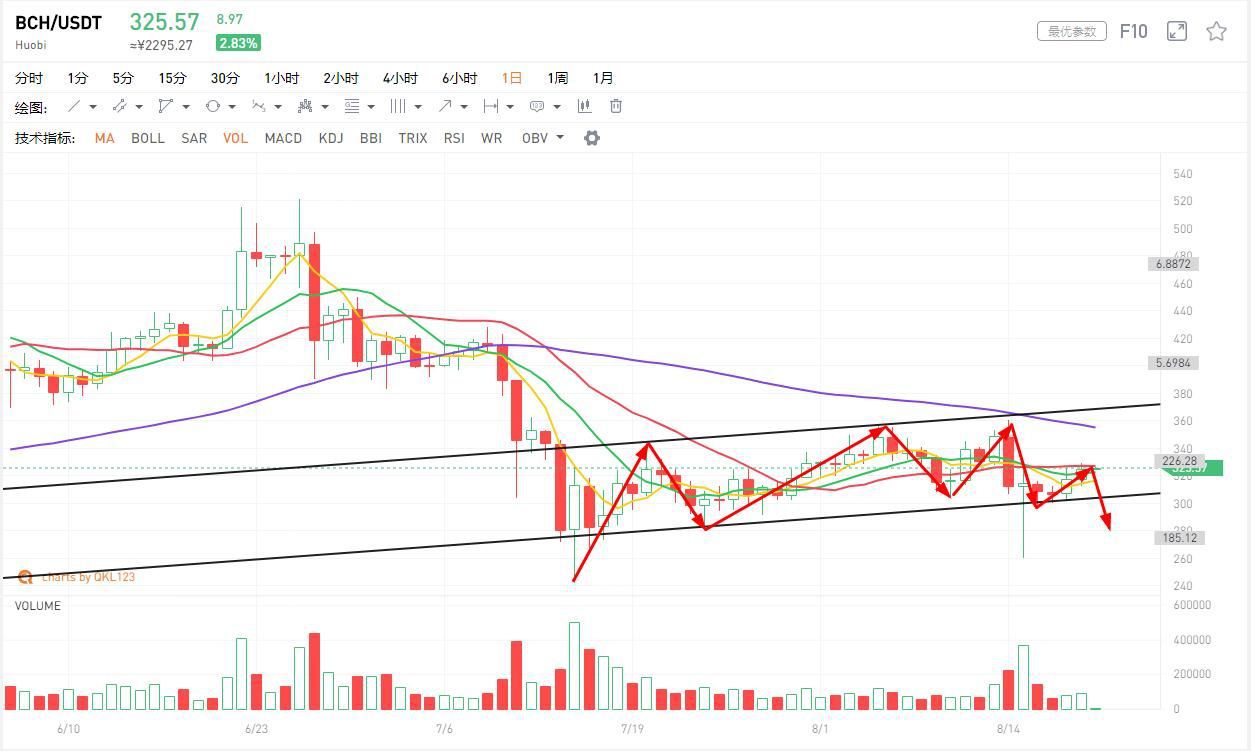Select the 1周 timeframe tab
Image resolution: width=1251 pixels, height=751 pixels.
pyautogui.click(x=557, y=78)
